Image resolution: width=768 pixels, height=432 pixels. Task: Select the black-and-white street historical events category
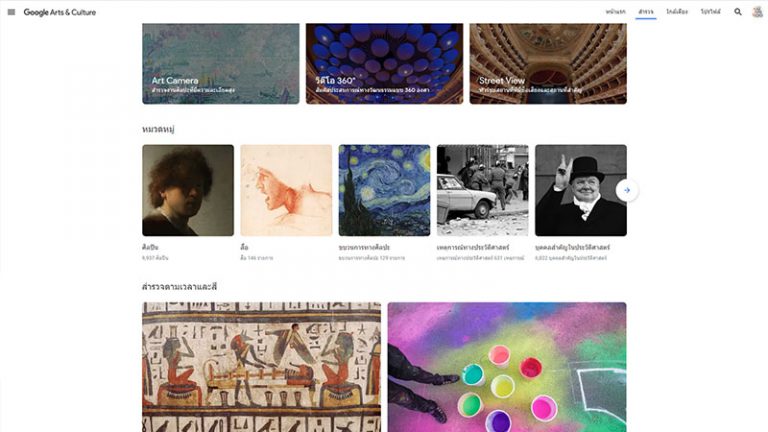482,190
